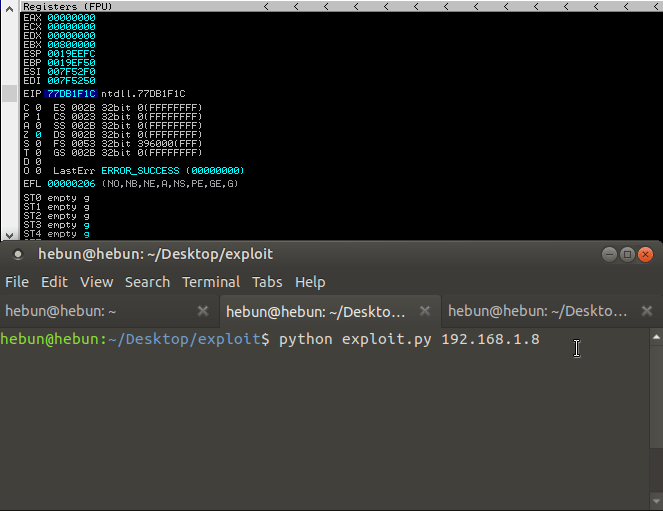Select the EFL value 00000206

[x=71, y=184]
